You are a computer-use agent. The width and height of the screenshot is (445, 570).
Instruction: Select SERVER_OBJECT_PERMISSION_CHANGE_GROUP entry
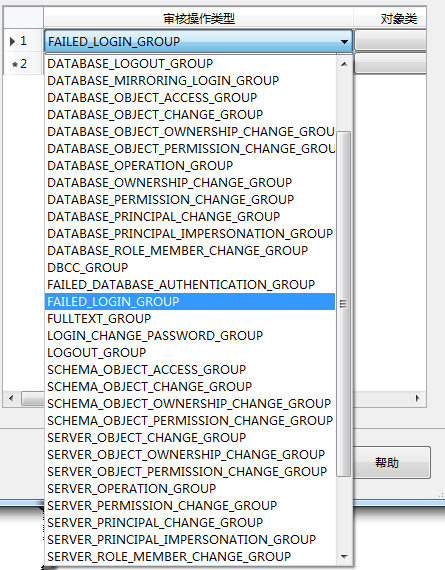tap(190, 472)
